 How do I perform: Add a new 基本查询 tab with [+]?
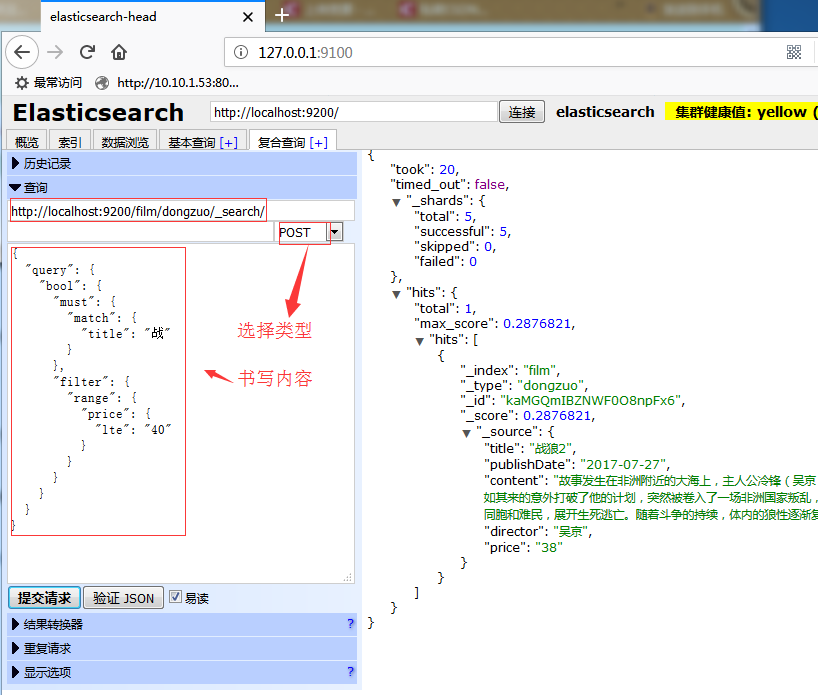(228, 142)
